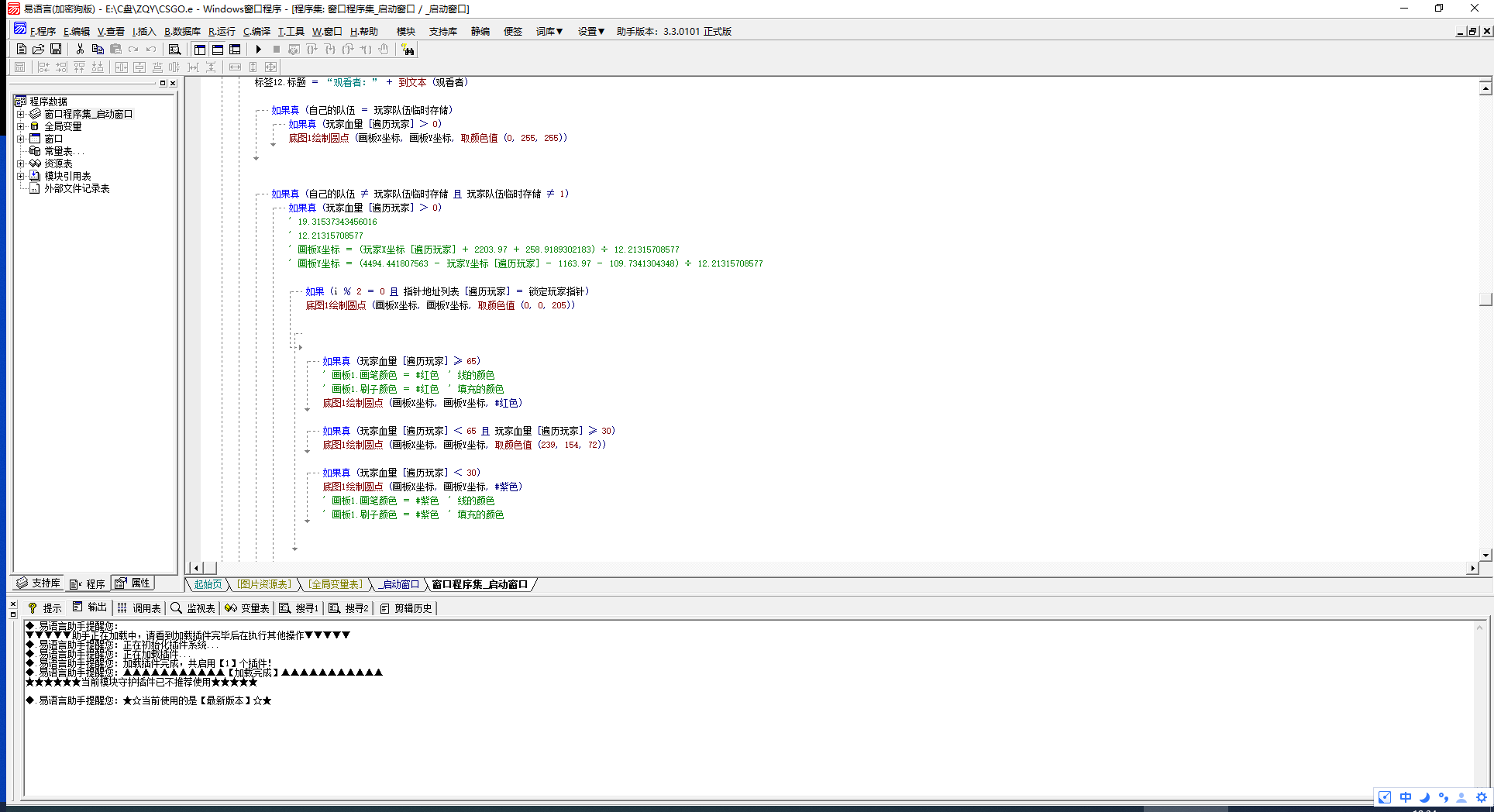This screenshot has width=1494, height=812.
Task: Expand the 全局变量 tree node
Action: pos(21,126)
